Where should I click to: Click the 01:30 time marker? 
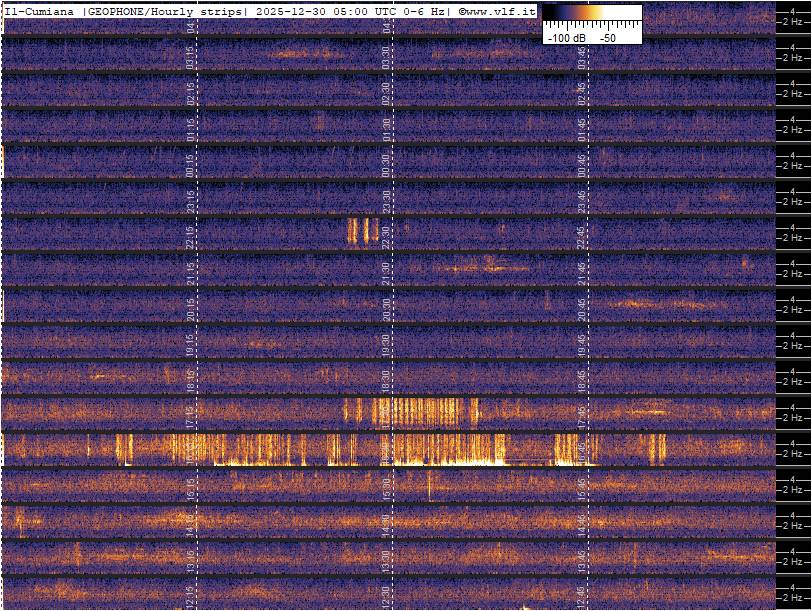[386, 127]
